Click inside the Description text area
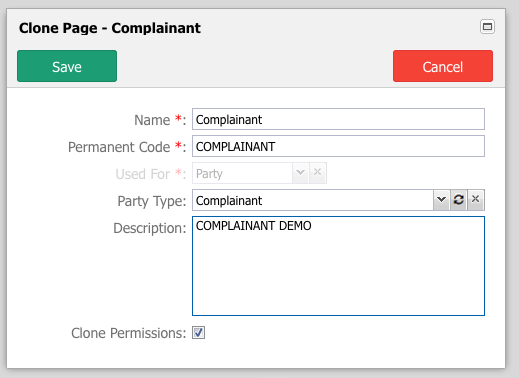The image size is (519, 378). [x=338, y=266]
